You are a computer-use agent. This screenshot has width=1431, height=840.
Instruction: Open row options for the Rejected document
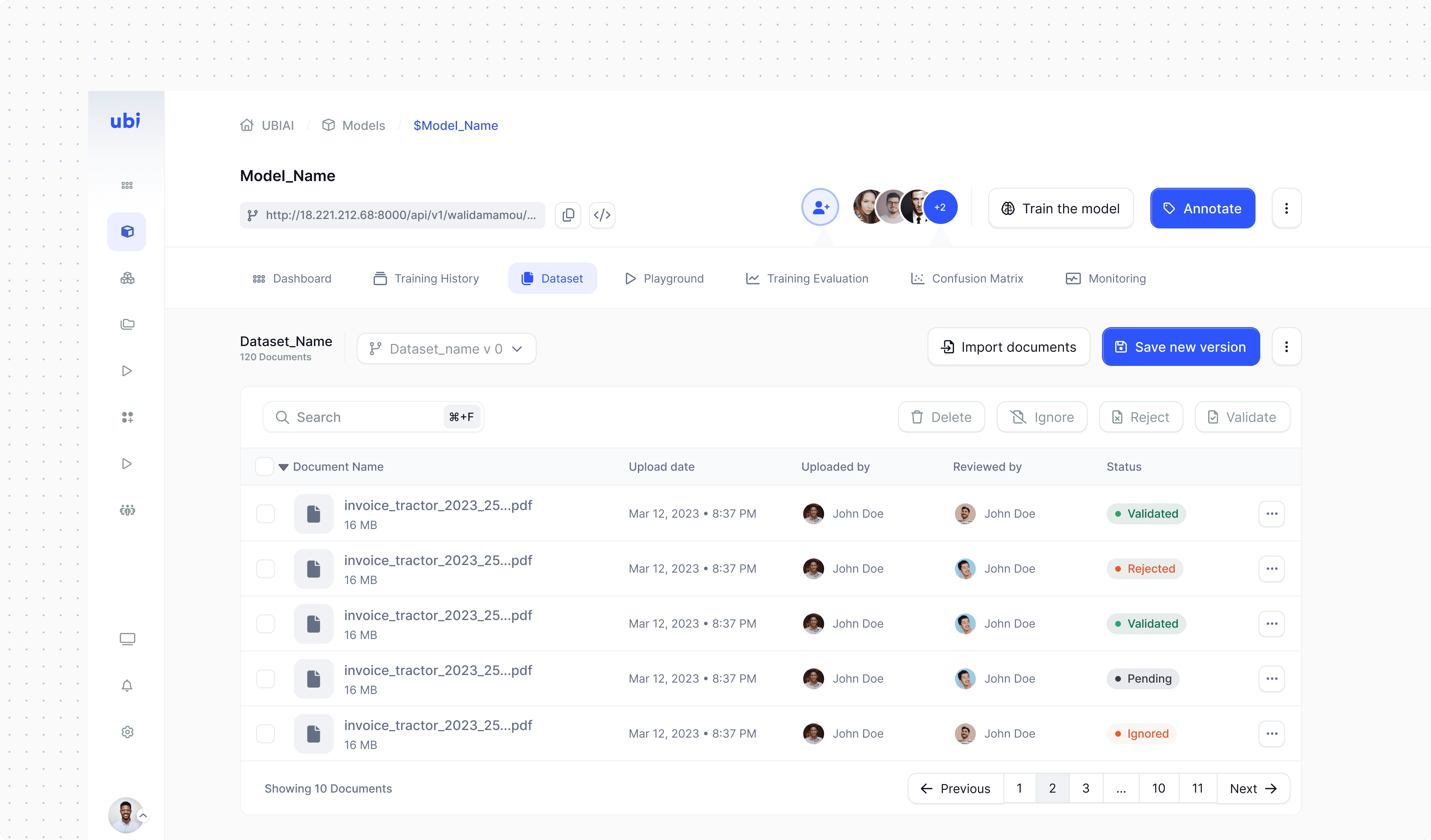coord(1271,569)
